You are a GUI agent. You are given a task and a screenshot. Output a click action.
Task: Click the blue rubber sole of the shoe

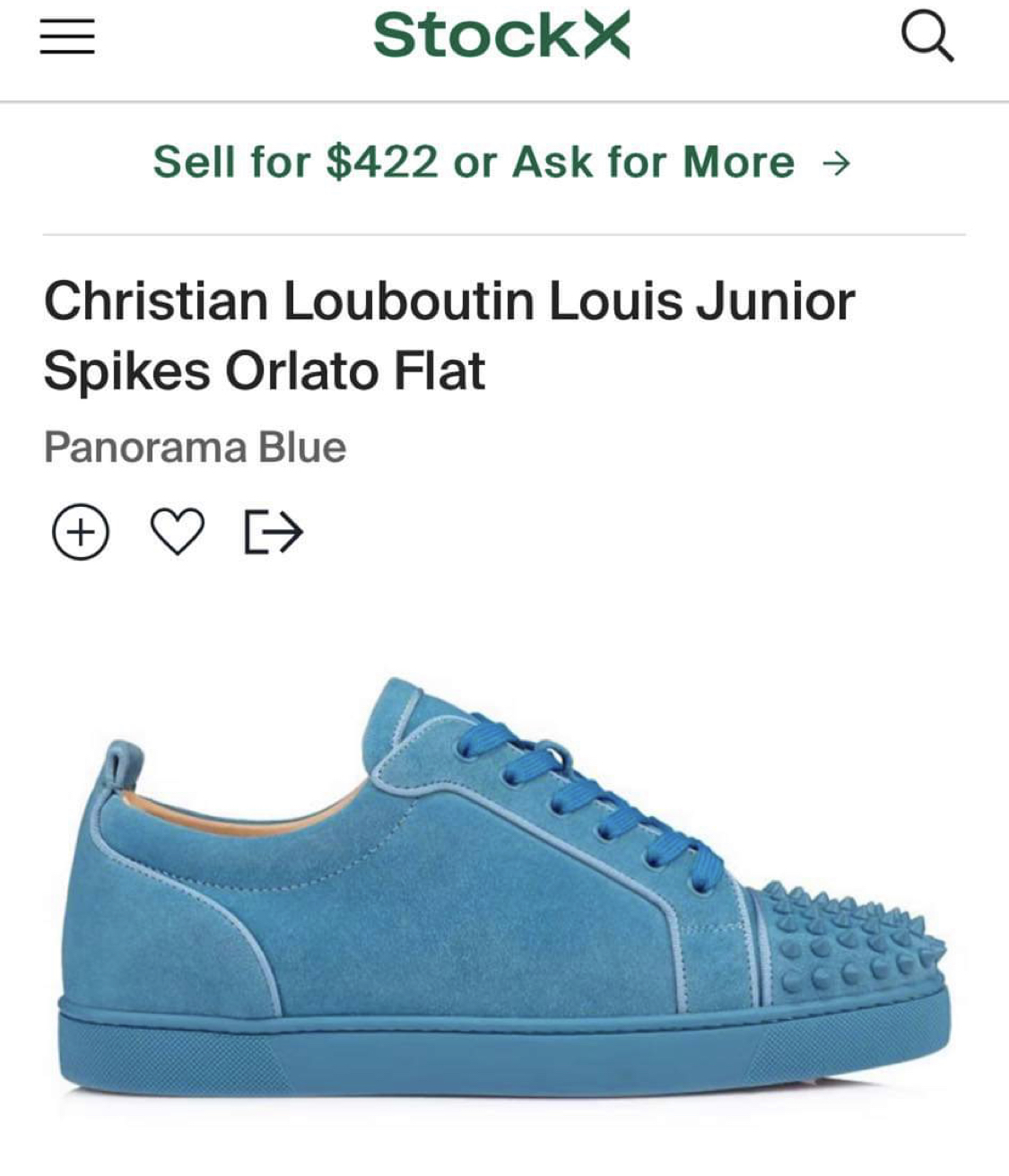click(502, 1050)
